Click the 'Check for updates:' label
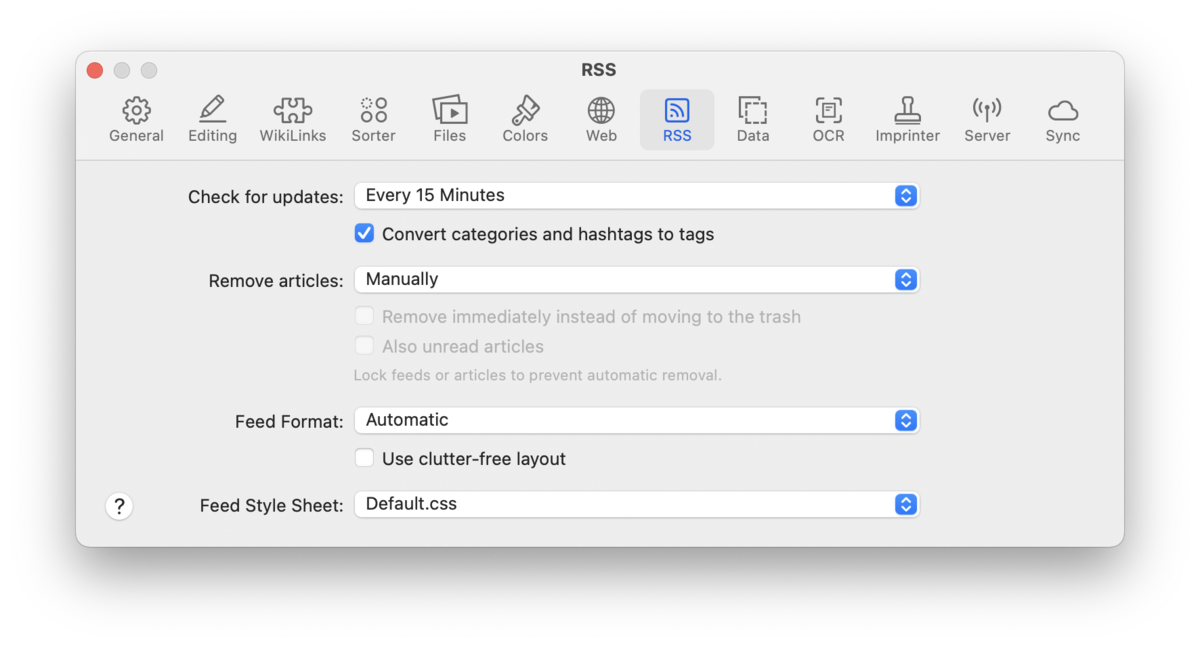 265,197
